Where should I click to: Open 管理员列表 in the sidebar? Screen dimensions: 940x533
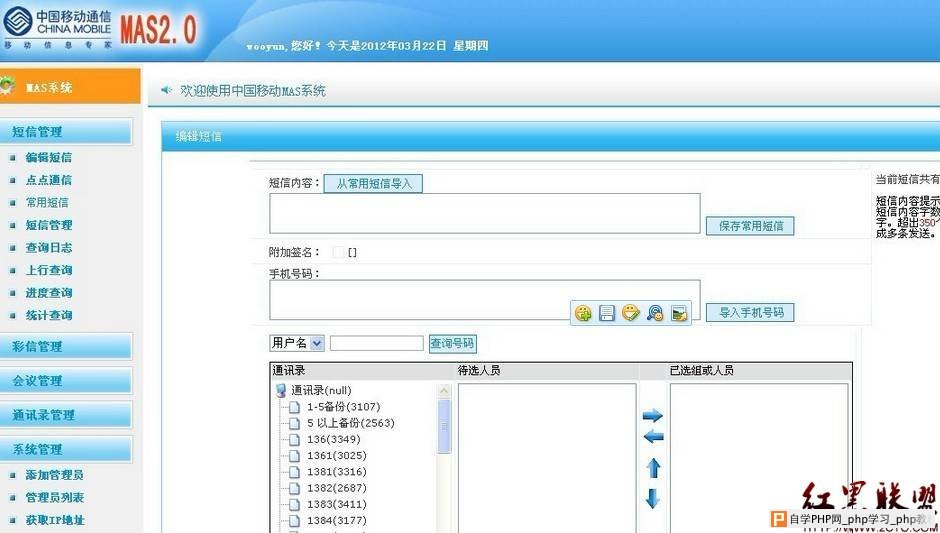[x=55, y=498]
